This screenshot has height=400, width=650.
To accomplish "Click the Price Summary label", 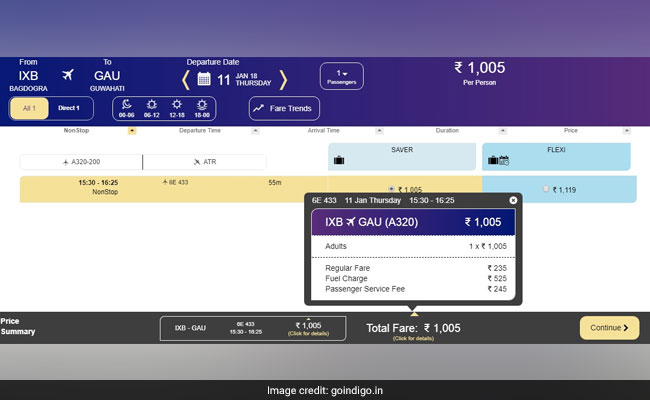I will pyautogui.click(x=18, y=326).
